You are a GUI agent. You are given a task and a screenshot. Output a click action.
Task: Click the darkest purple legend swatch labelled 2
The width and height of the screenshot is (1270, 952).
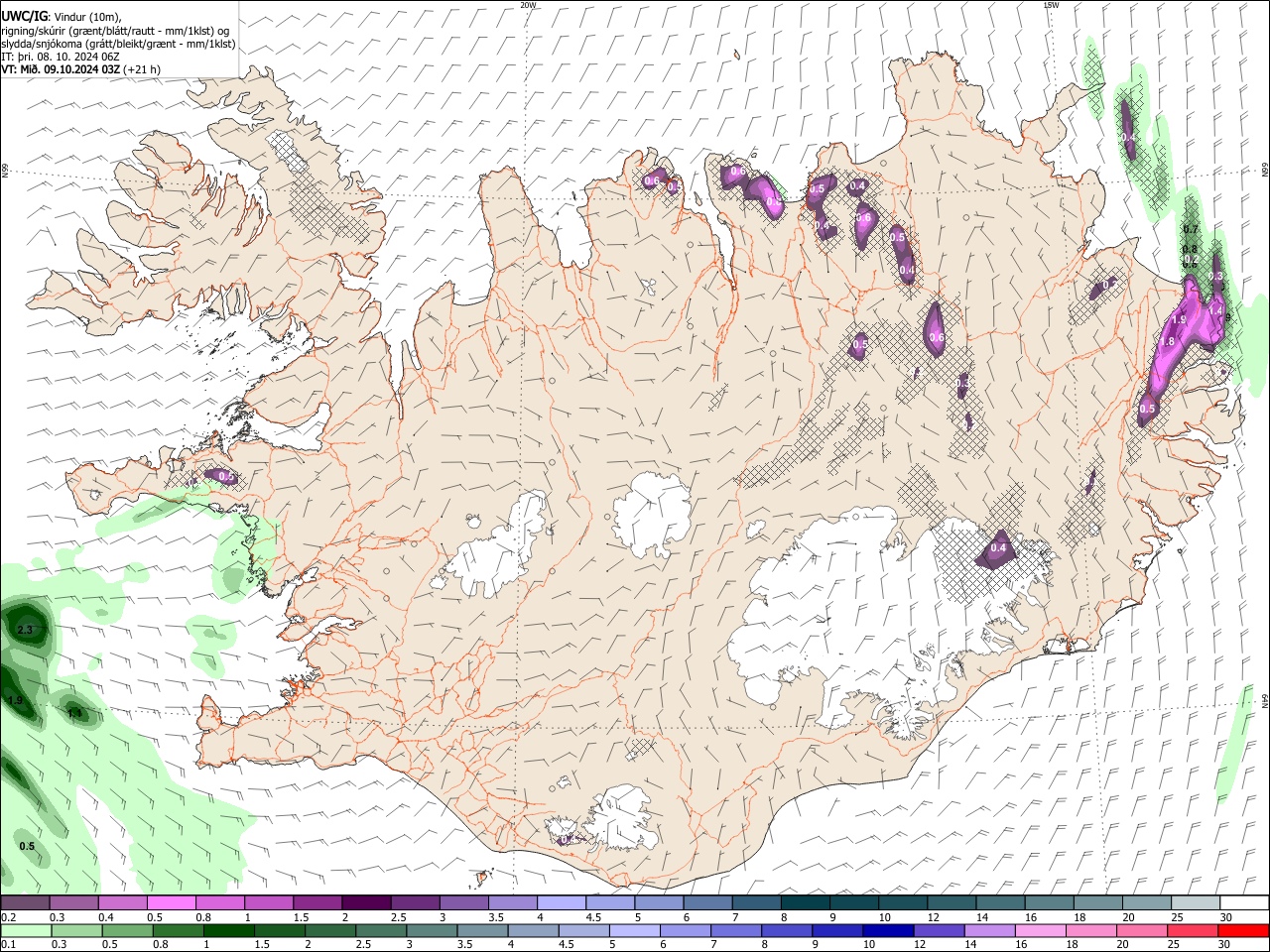pyautogui.click(x=365, y=902)
